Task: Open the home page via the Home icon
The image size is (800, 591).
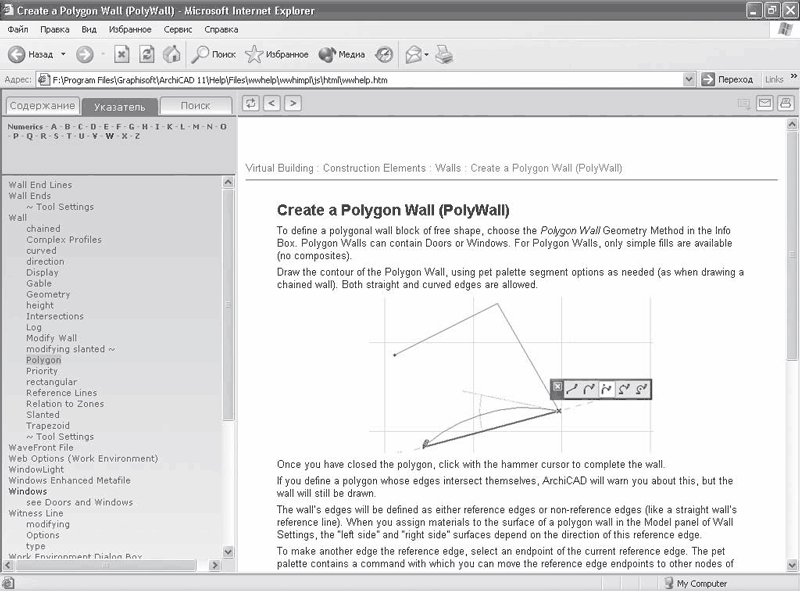Action: 170,53
